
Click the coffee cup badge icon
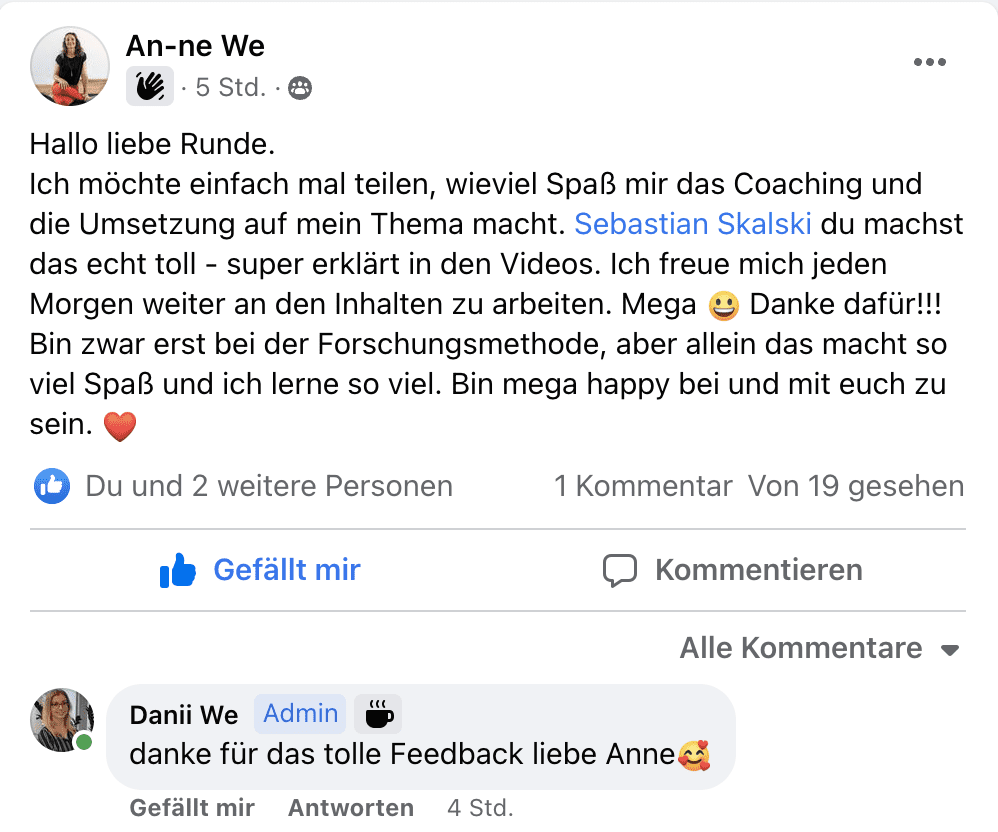pyautogui.click(x=378, y=714)
